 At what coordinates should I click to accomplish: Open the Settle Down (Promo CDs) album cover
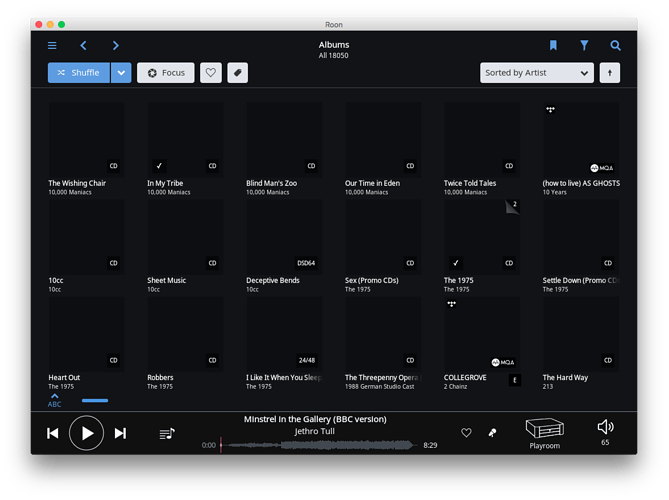(x=581, y=237)
